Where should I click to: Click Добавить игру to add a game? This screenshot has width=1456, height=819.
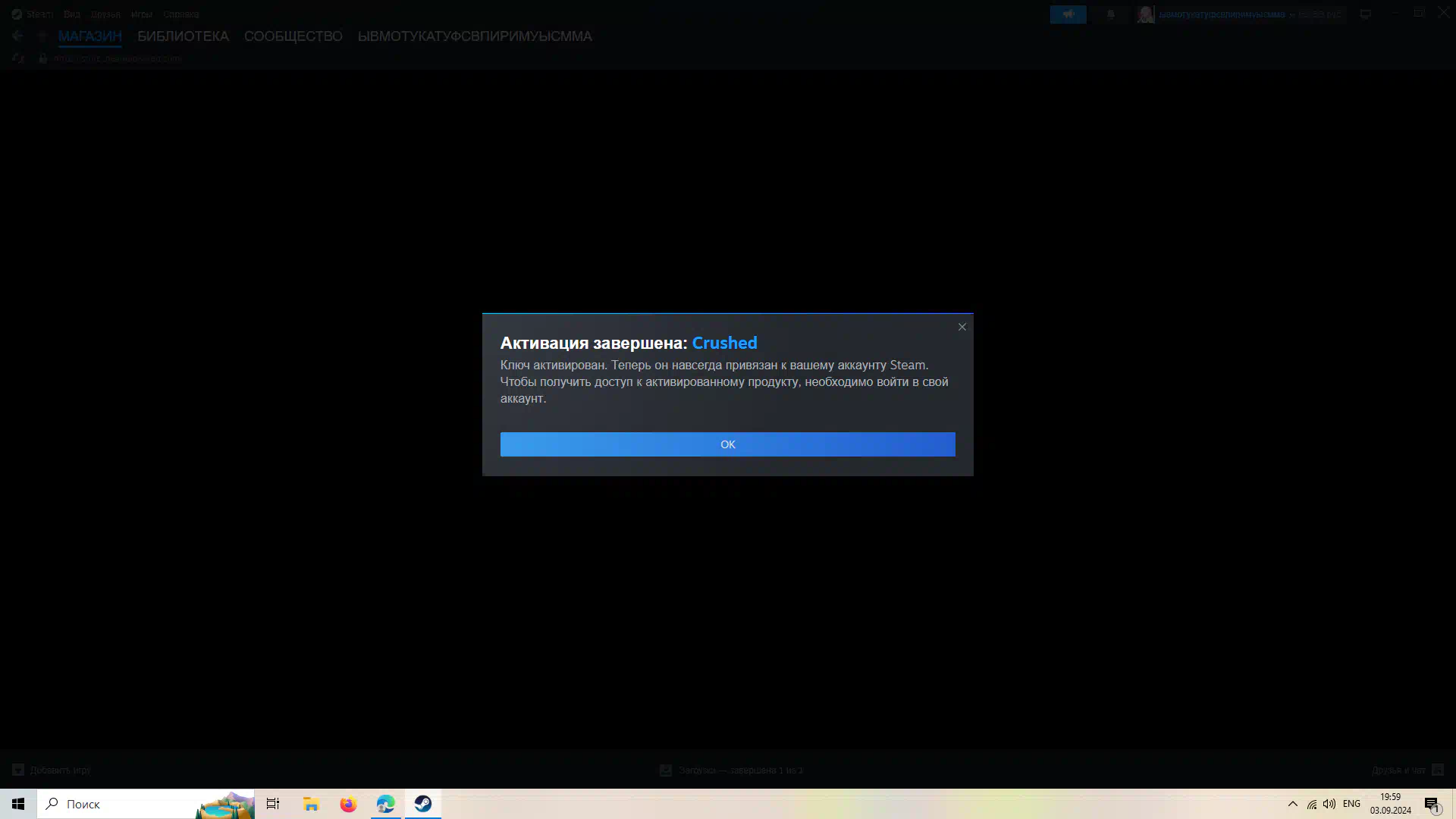point(52,770)
